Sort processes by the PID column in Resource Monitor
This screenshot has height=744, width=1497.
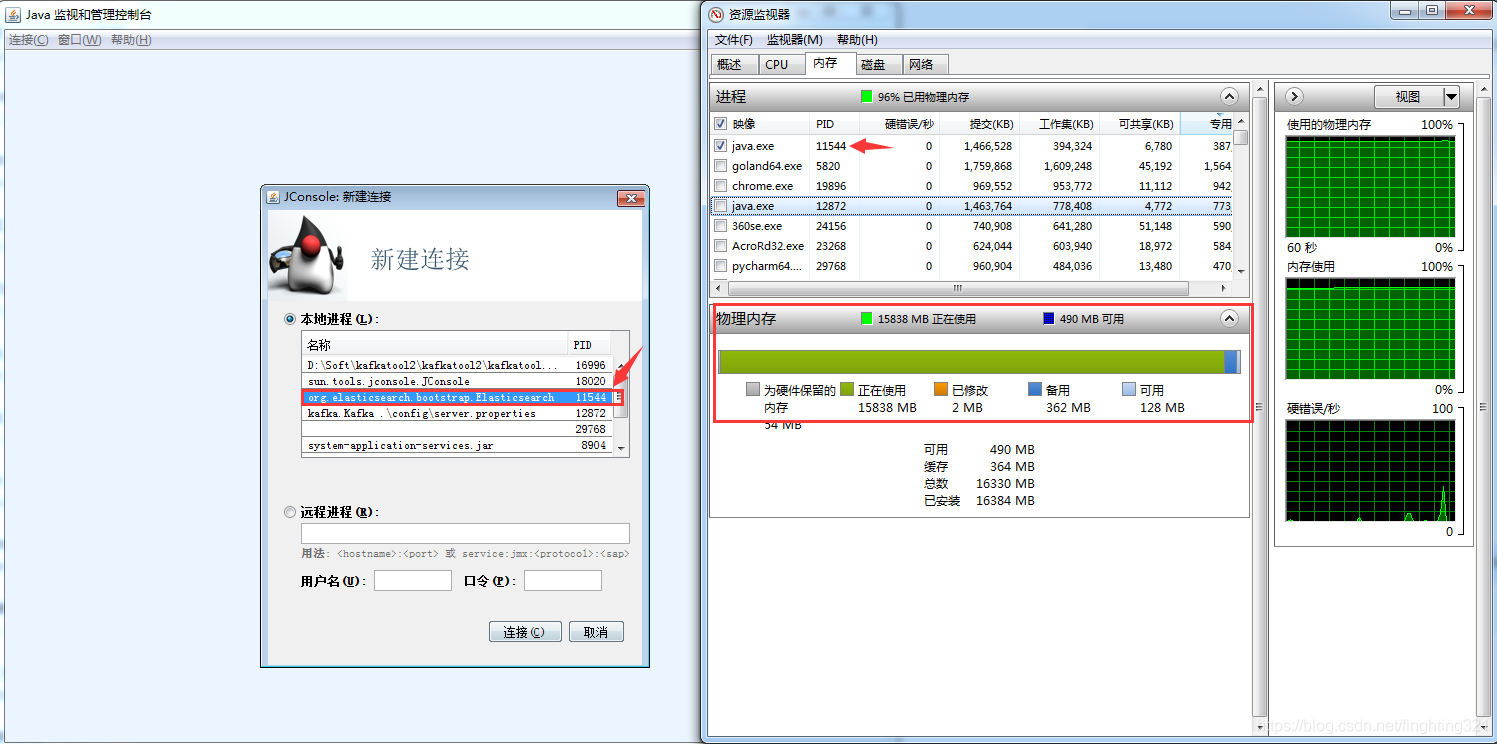click(835, 124)
